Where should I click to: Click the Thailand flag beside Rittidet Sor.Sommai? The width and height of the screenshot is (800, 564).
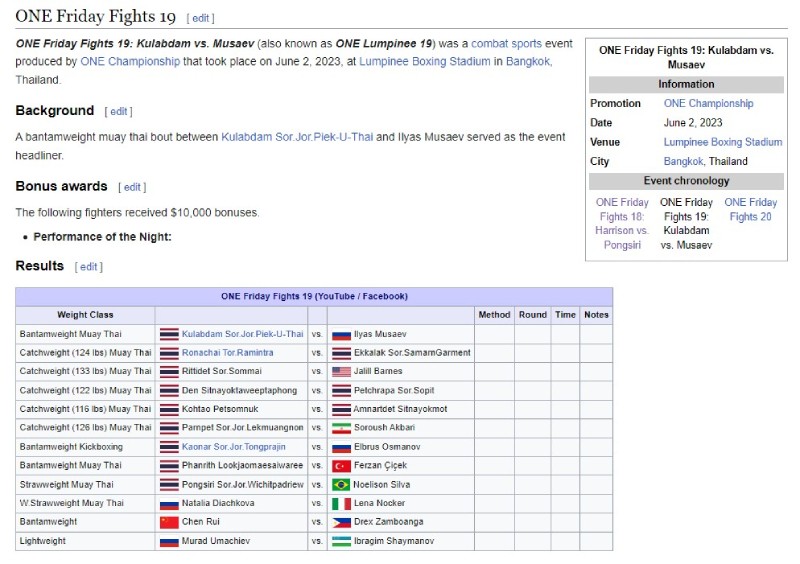pos(169,372)
